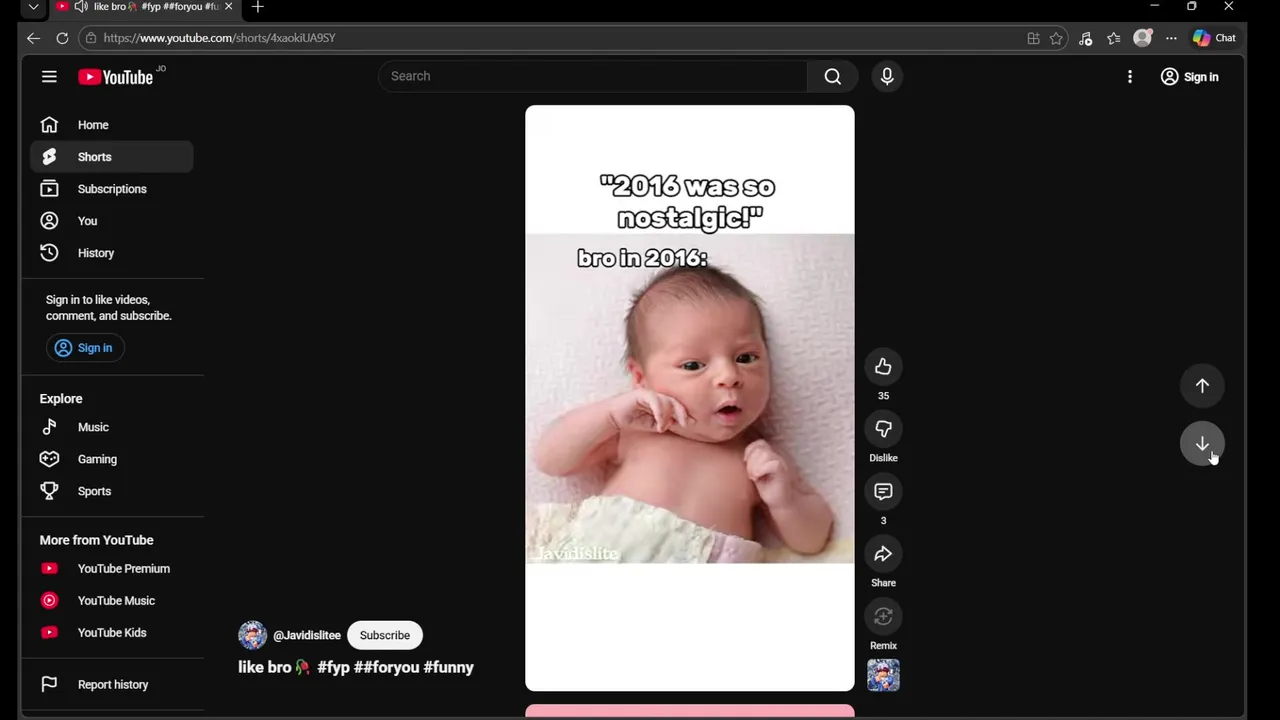Select Shorts in the sidebar
Image resolution: width=1280 pixels, height=720 pixels.
pyautogui.click(x=111, y=157)
